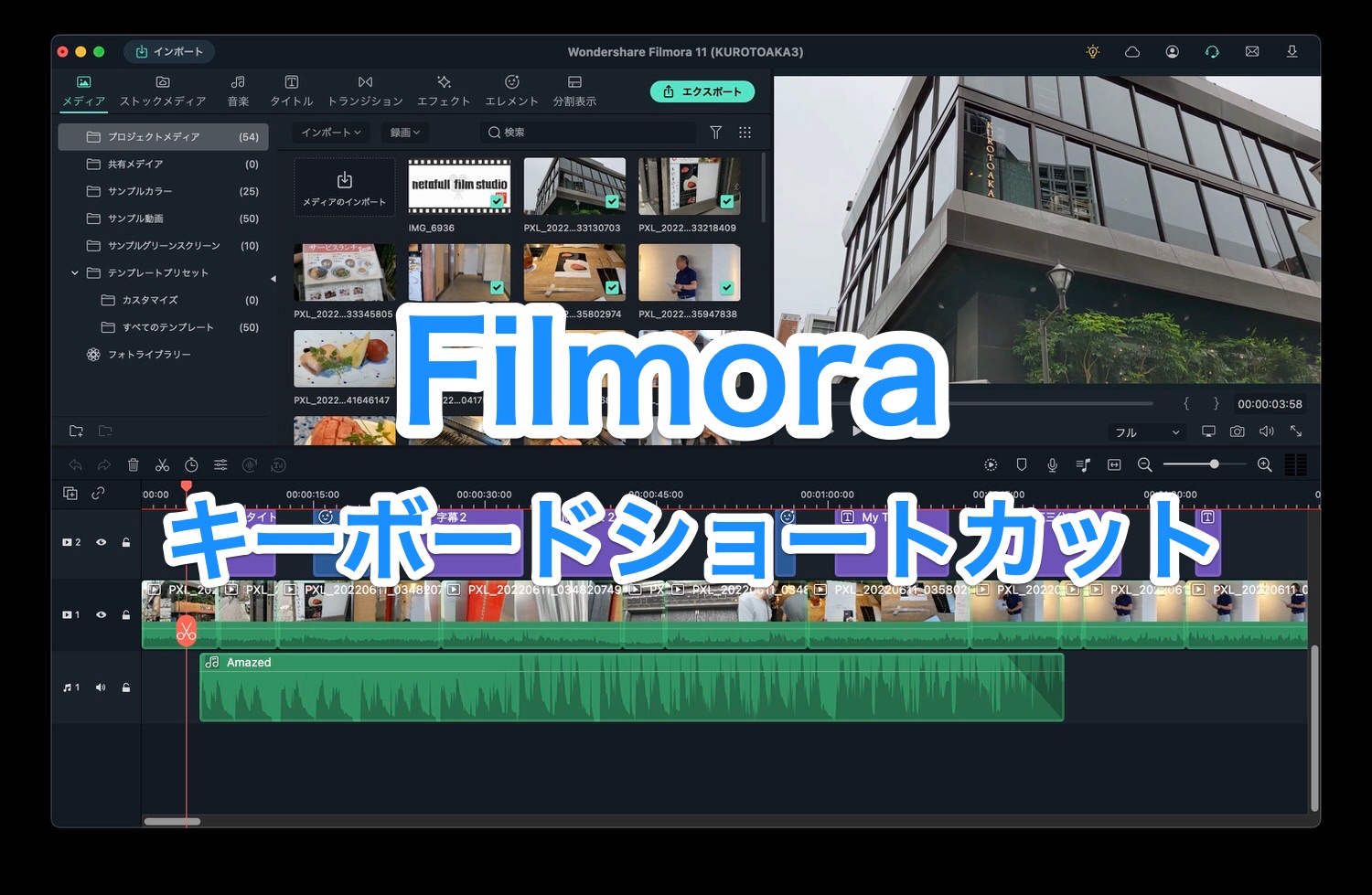Open the エレメント elements tab
Screen dimensions: 1372x895
[511, 91]
